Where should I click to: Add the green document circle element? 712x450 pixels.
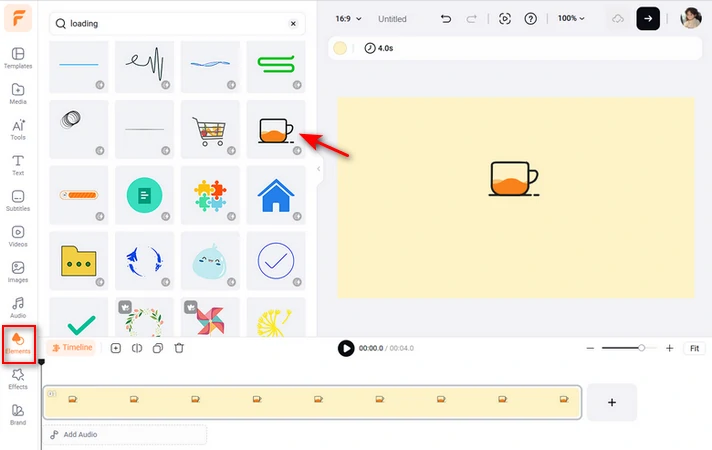[144, 195]
